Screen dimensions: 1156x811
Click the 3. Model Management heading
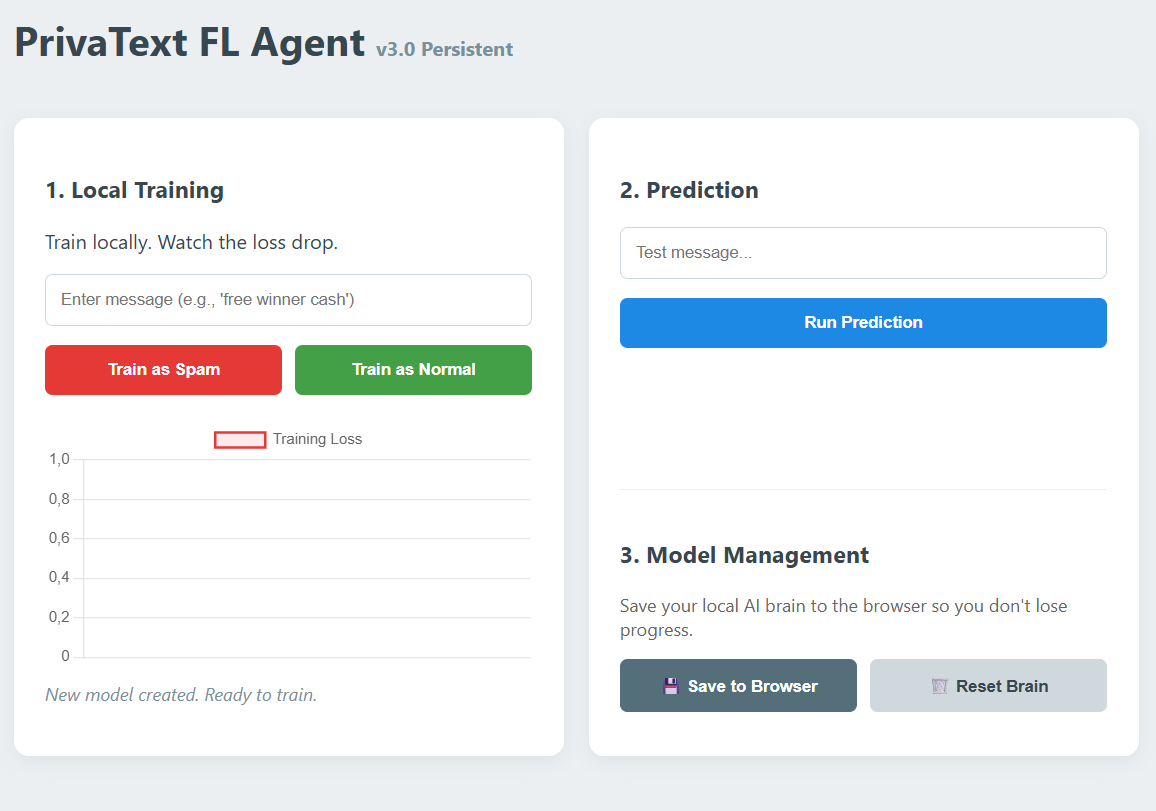tap(745, 555)
